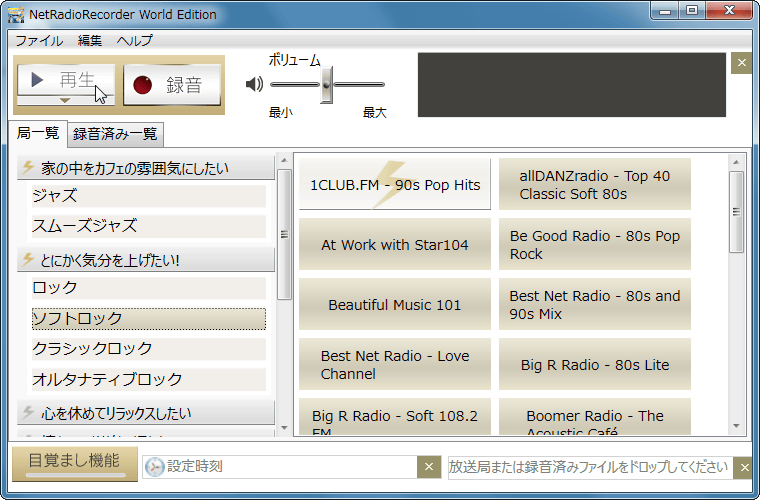Open the ファイル menu

click(39, 40)
